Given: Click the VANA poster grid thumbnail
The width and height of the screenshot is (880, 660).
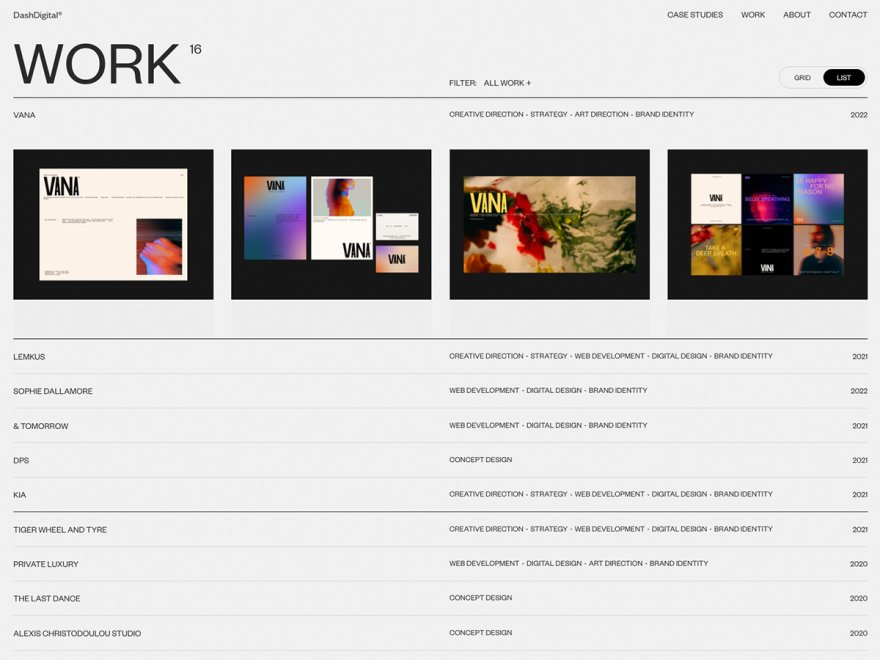Looking at the screenshot, I should click(x=767, y=223).
